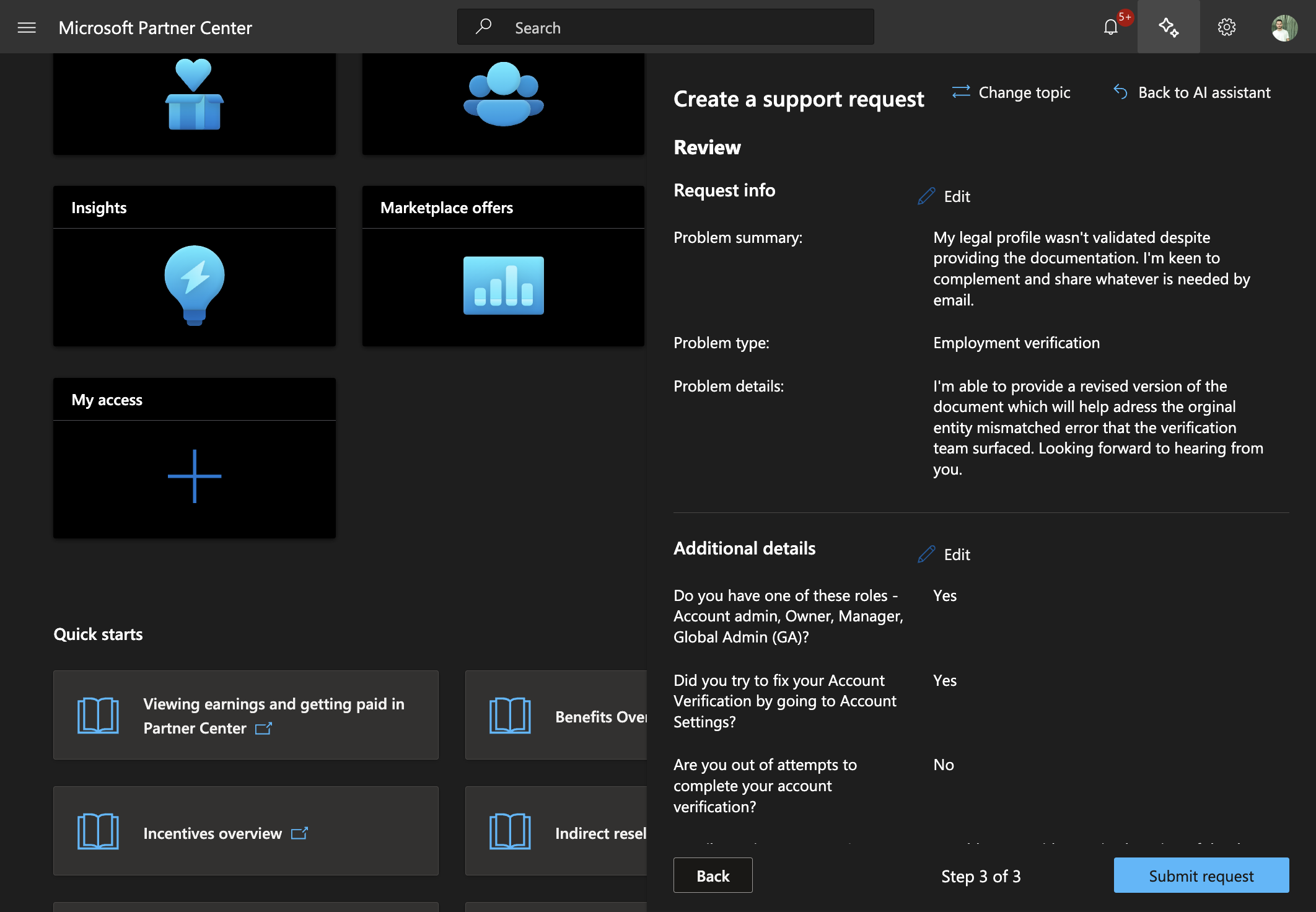
Task: Edit the Additional details section
Action: click(944, 555)
